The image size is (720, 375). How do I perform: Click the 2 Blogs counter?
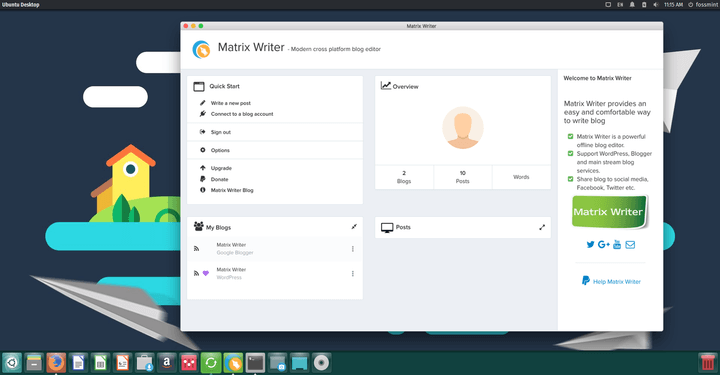point(404,177)
